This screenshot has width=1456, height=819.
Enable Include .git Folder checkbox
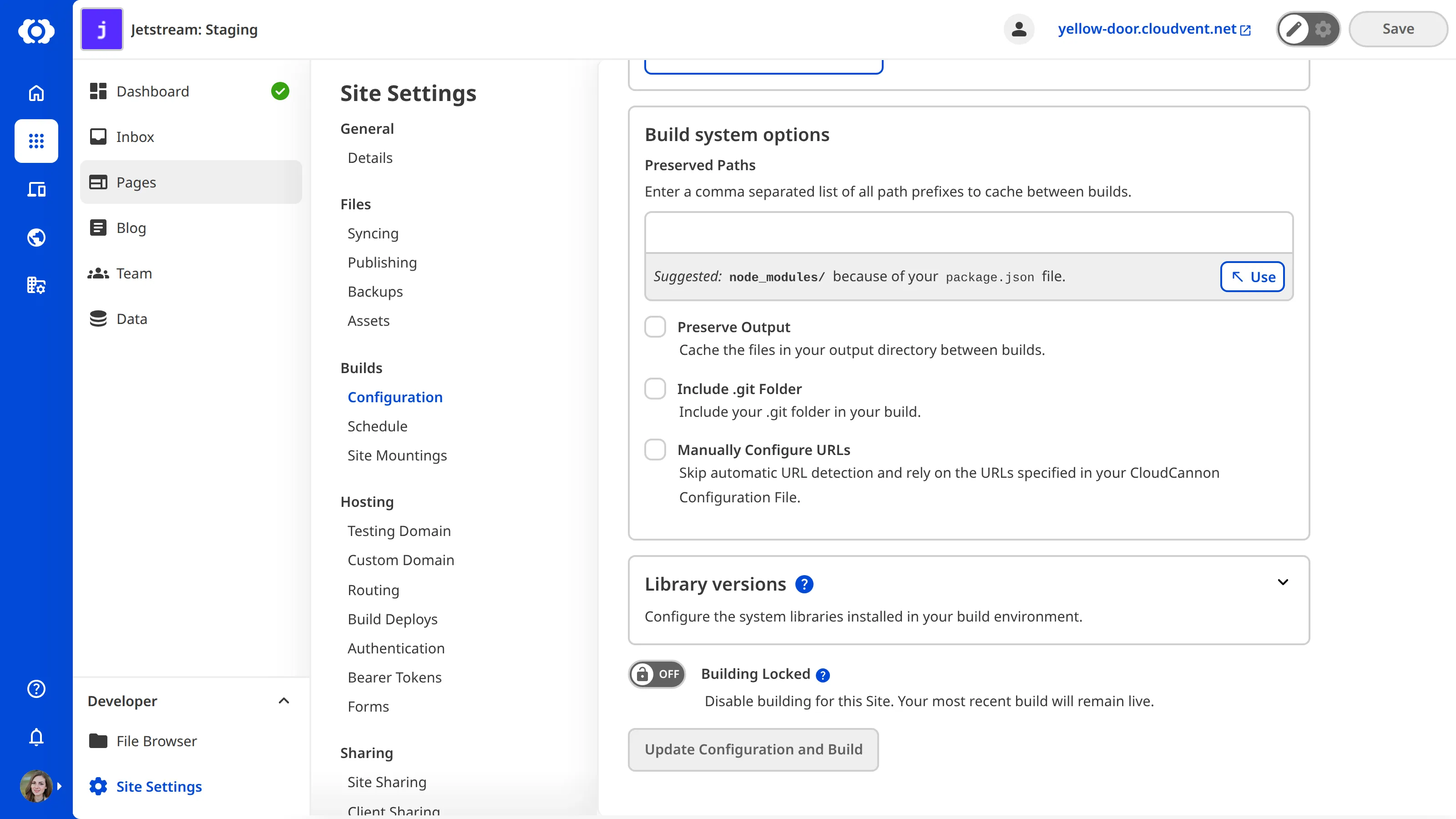(x=655, y=388)
